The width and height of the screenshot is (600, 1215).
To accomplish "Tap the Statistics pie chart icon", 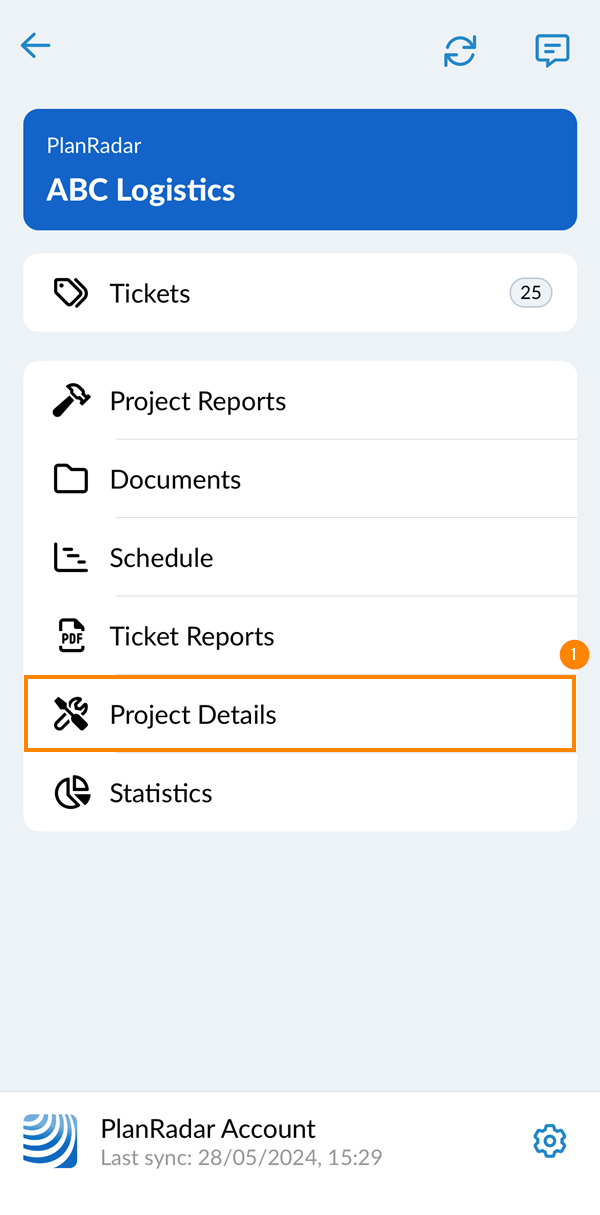I will click(x=70, y=793).
